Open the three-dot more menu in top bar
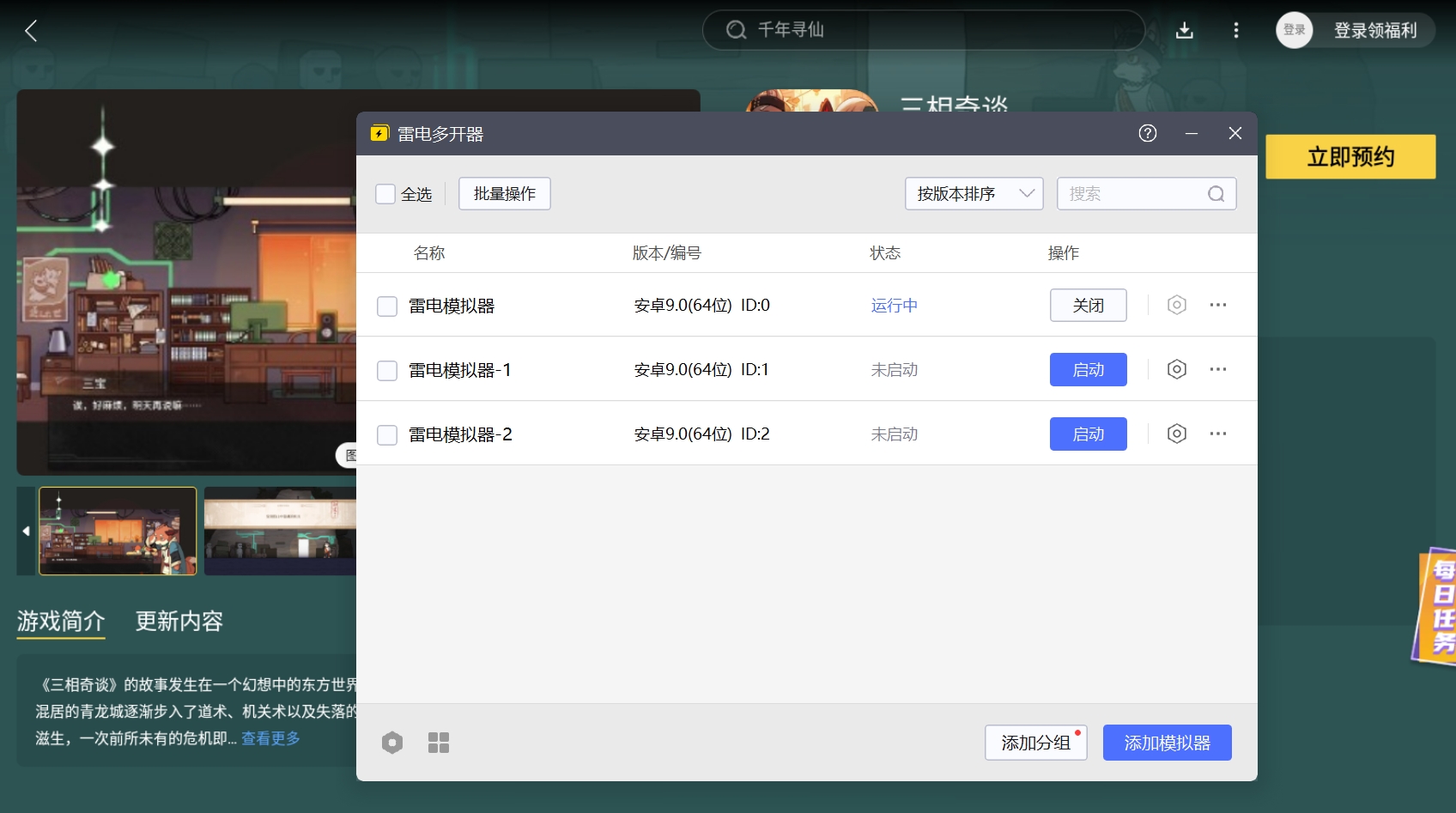1456x813 pixels. click(1236, 31)
